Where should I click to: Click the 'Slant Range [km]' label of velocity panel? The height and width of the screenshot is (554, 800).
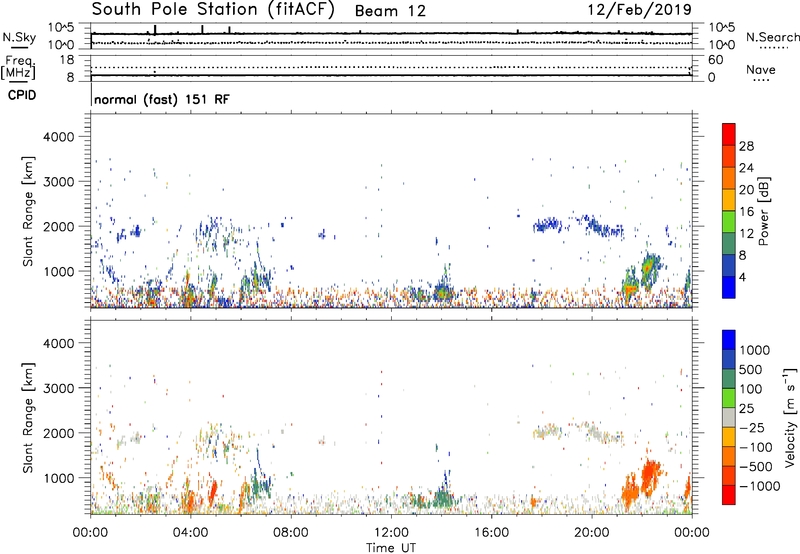tap(28, 417)
